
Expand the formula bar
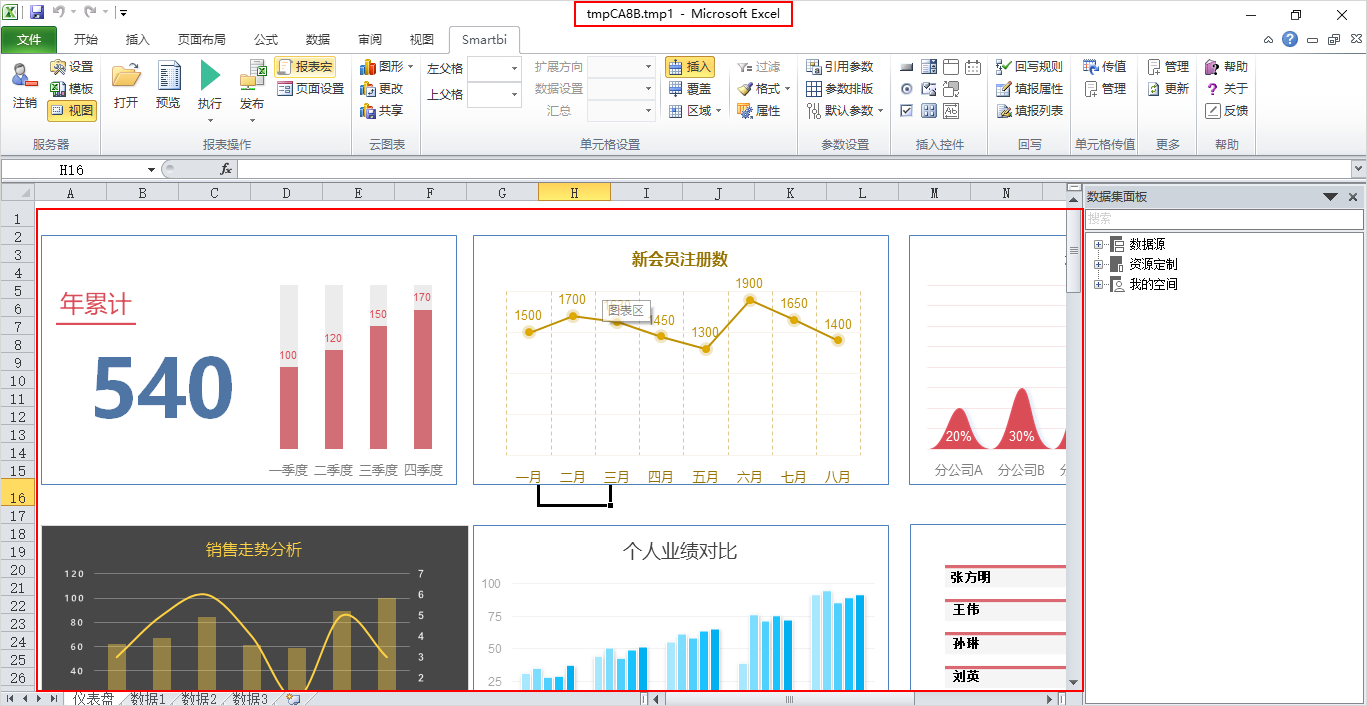point(1358,169)
